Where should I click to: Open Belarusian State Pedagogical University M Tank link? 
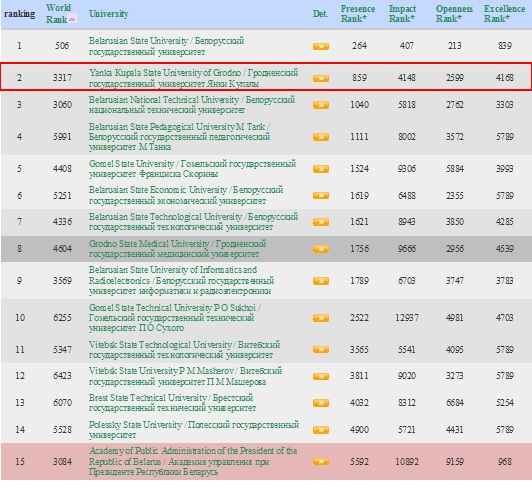pos(179,136)
